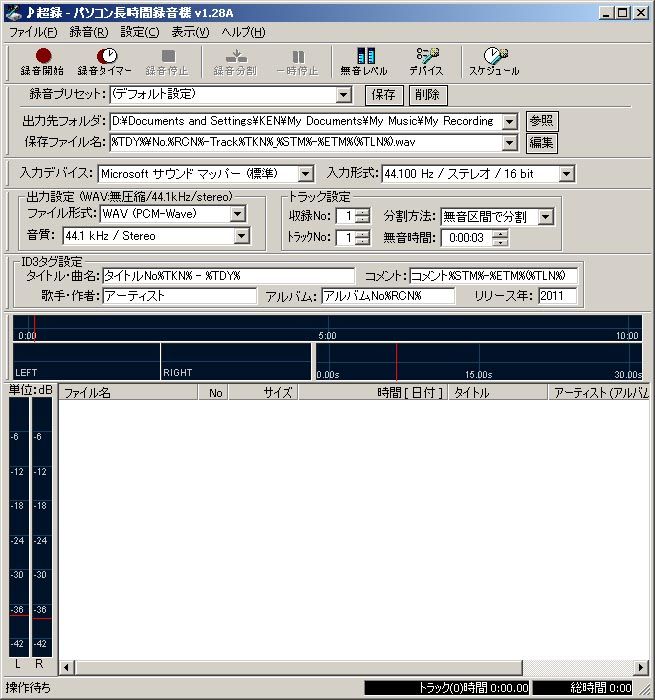Click the 一時停止 pause icon
The height and width of the screenshot is (700, 655).
[297, 62]
